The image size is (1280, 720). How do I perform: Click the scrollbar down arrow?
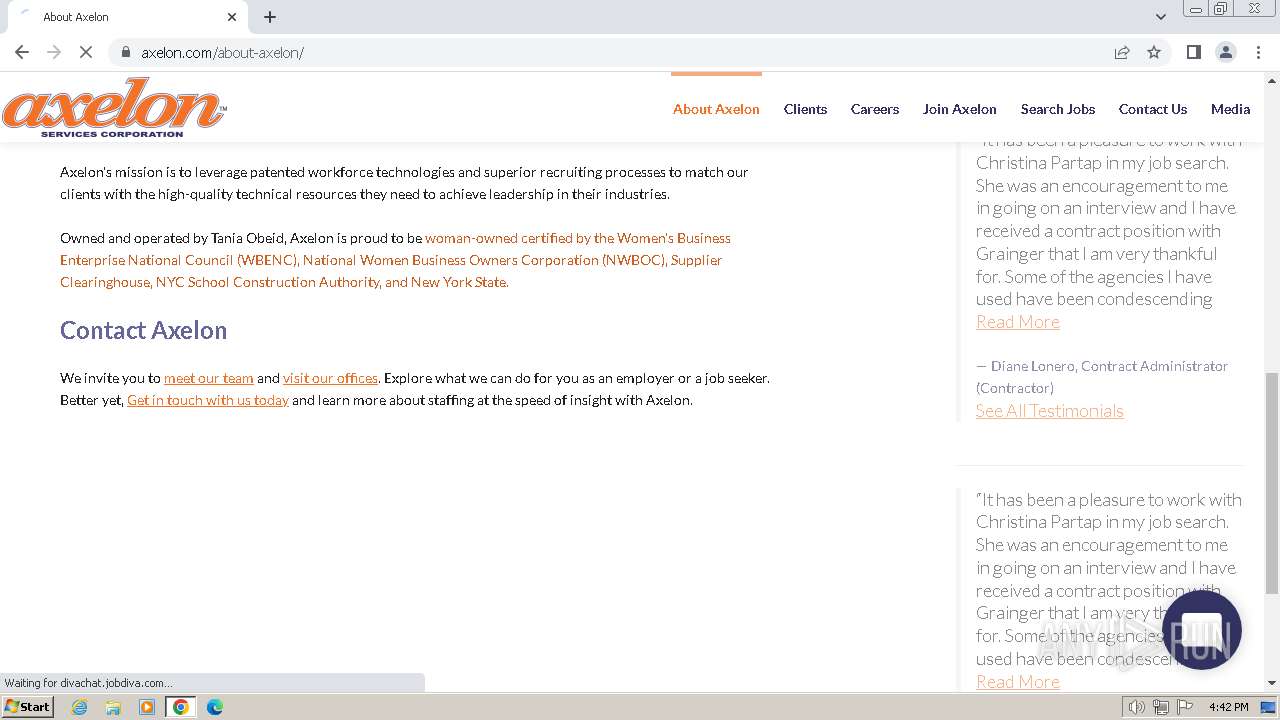click(x=1272, y=683)
